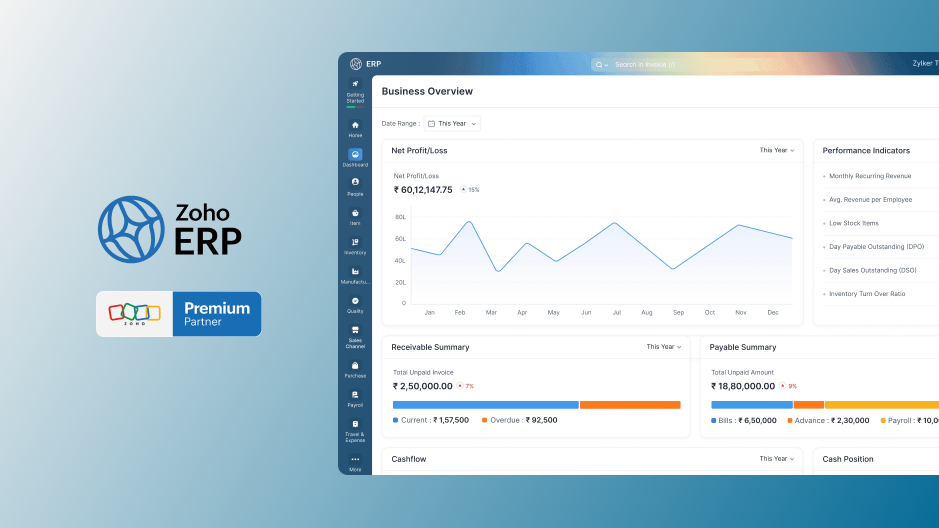Click the 7% receivable trend indicator

(x=465, y=386)
